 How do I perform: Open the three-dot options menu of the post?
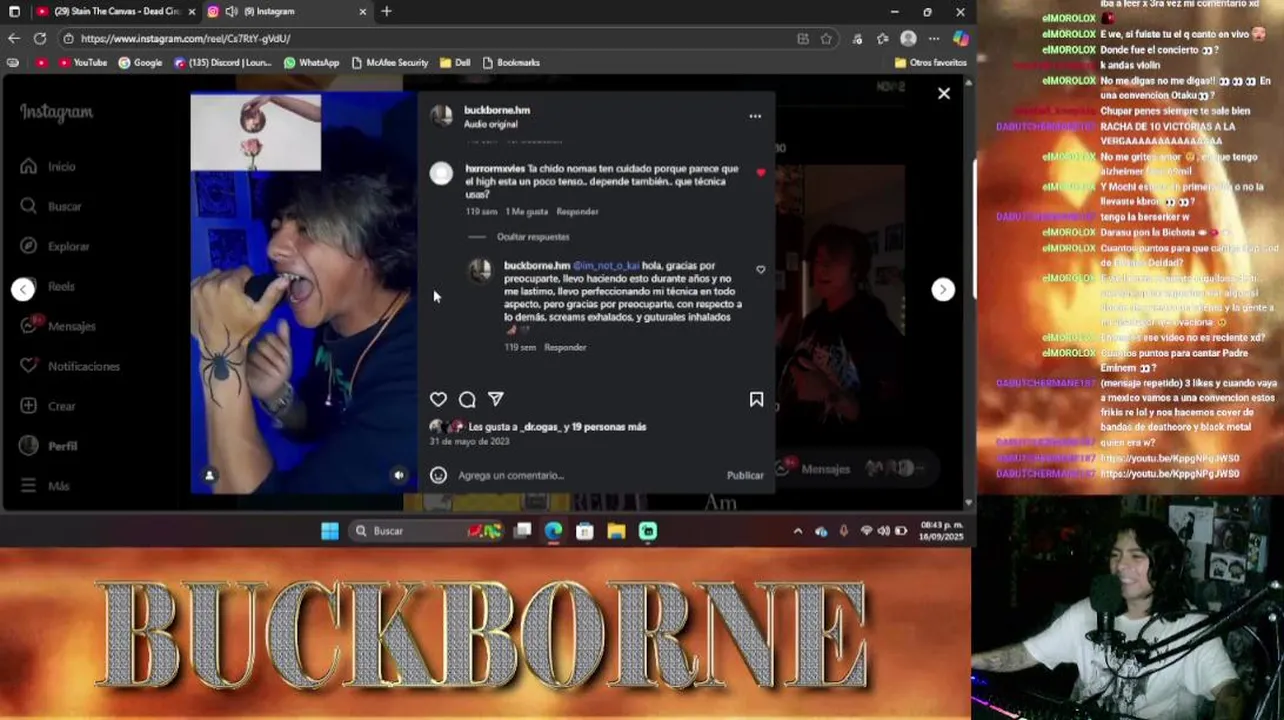(755, 116)
